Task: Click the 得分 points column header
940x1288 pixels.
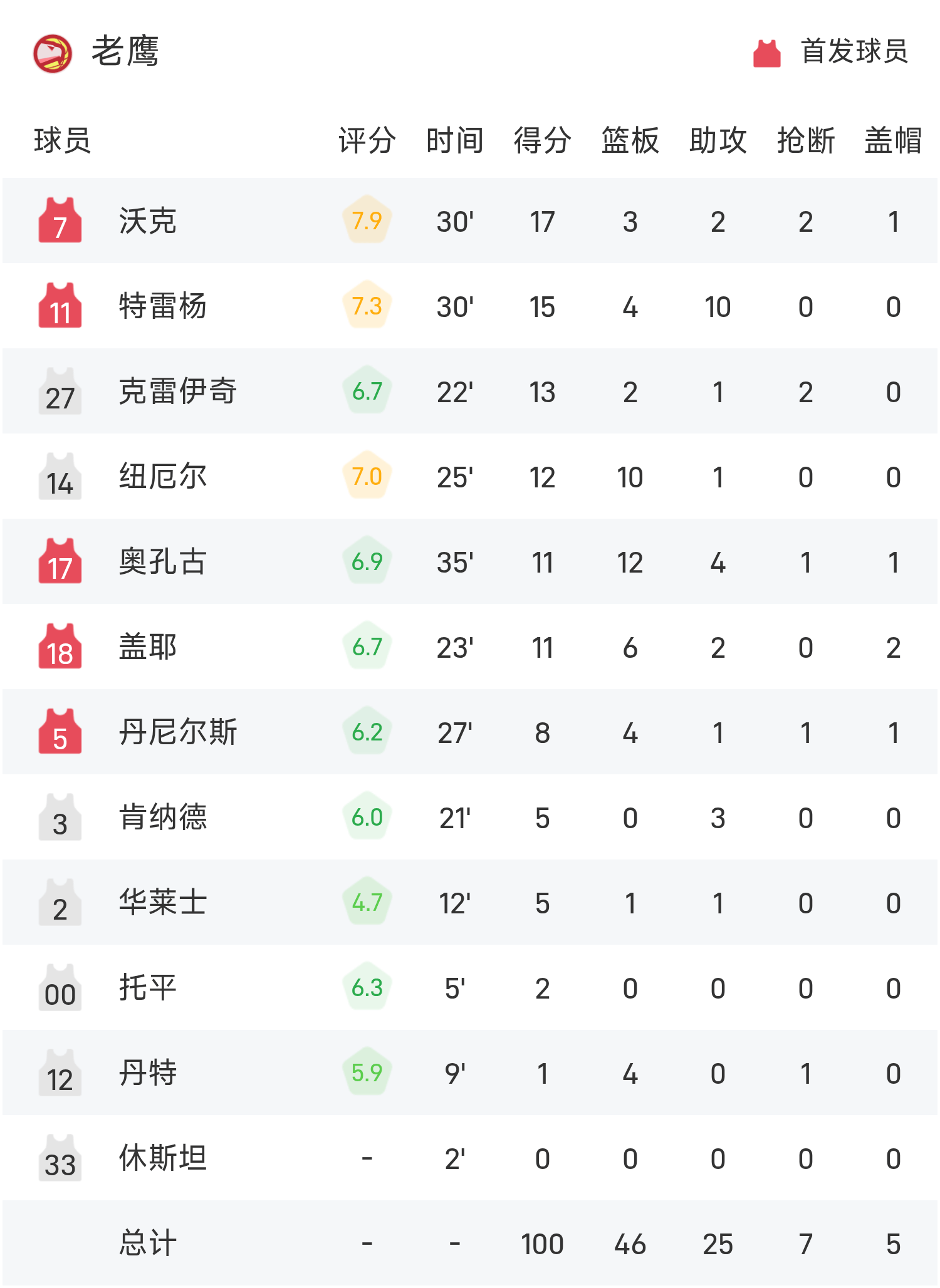Action: coord(542,140)
